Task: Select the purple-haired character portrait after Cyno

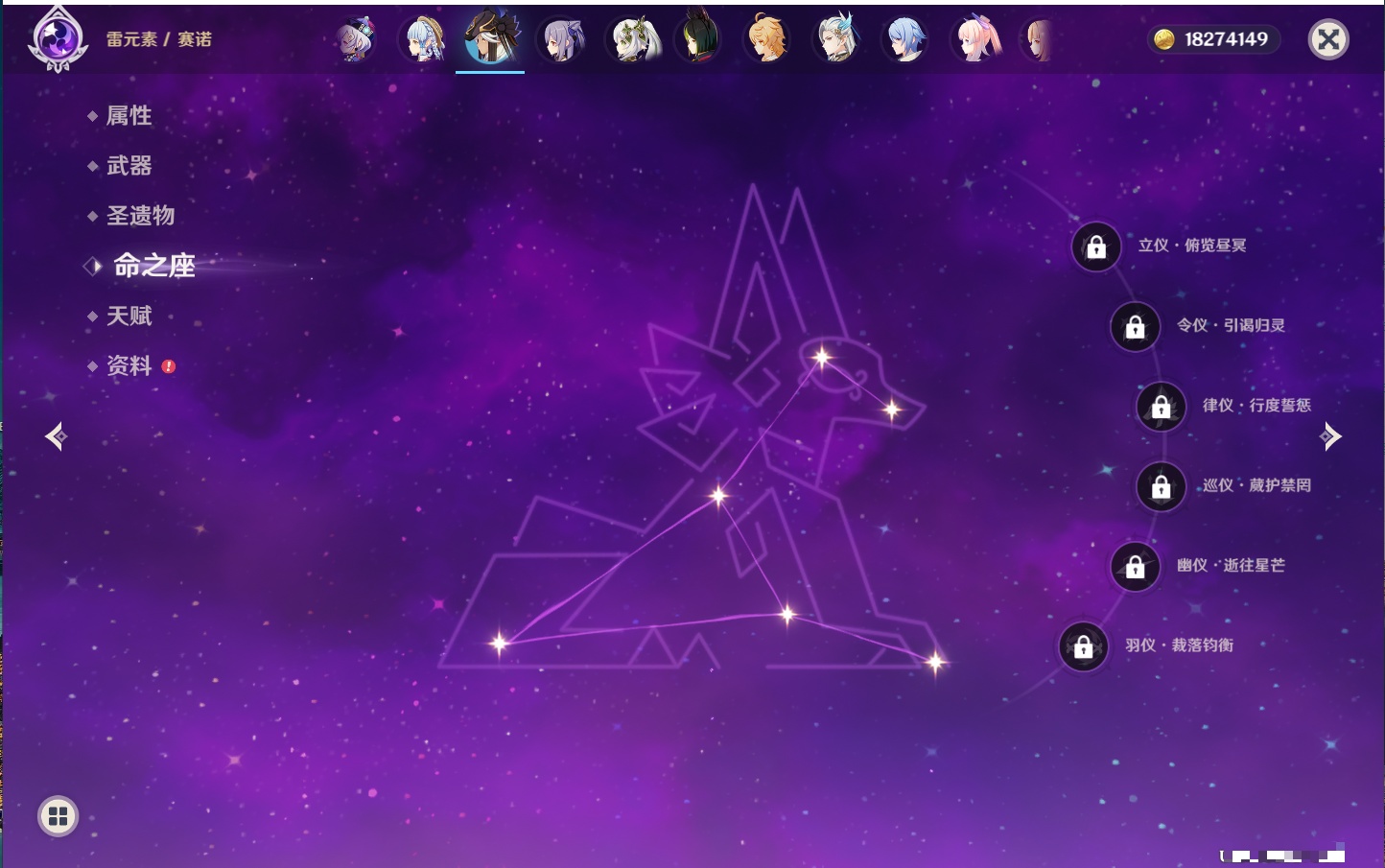Action: tap(562, 40)
